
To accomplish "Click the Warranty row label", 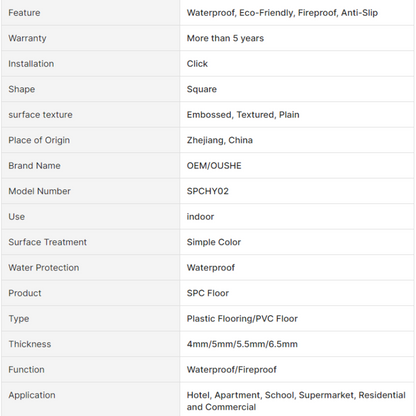I will (x=27, y=38).
